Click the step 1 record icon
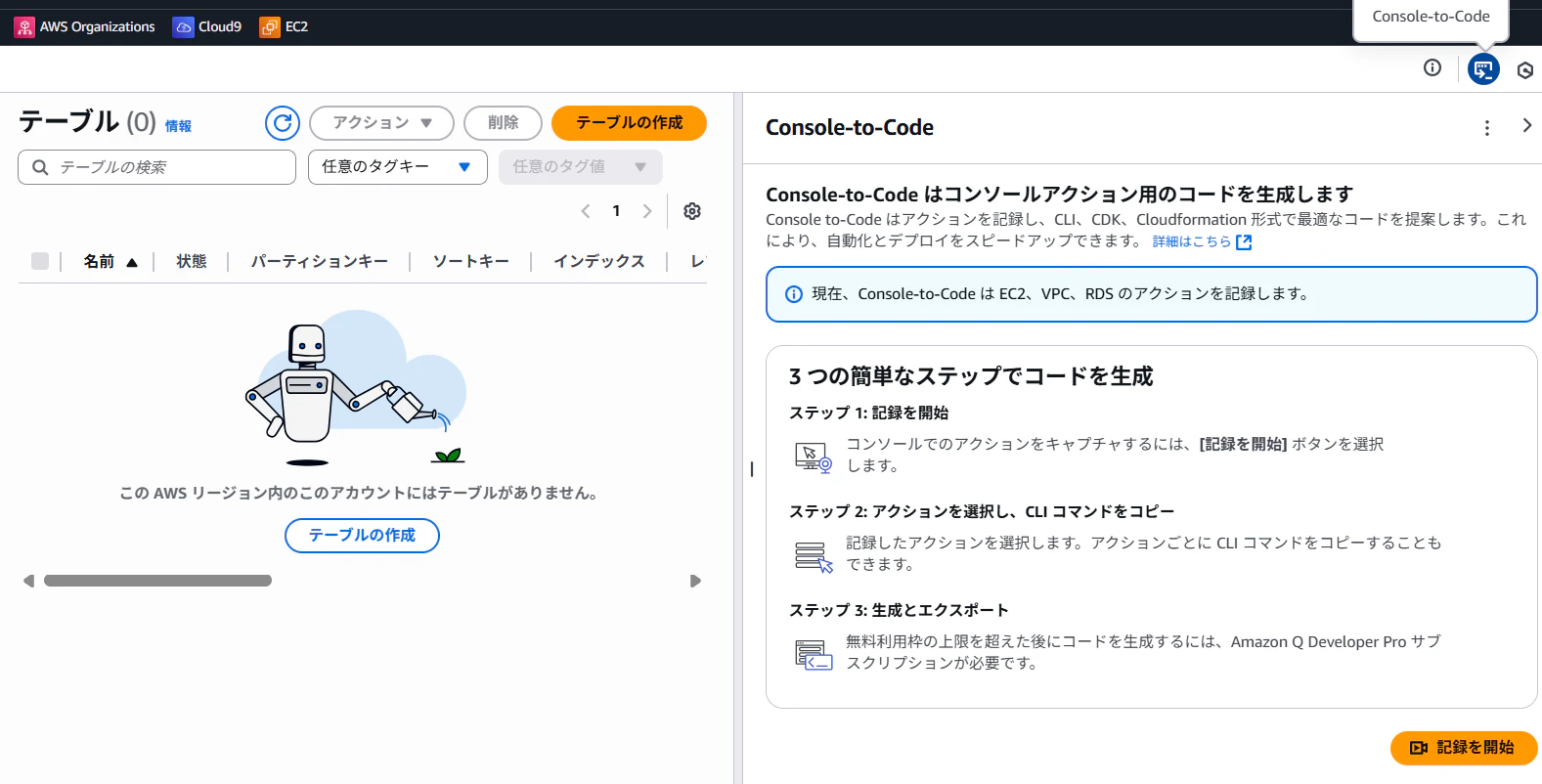1542x784 pixels. 814,457
